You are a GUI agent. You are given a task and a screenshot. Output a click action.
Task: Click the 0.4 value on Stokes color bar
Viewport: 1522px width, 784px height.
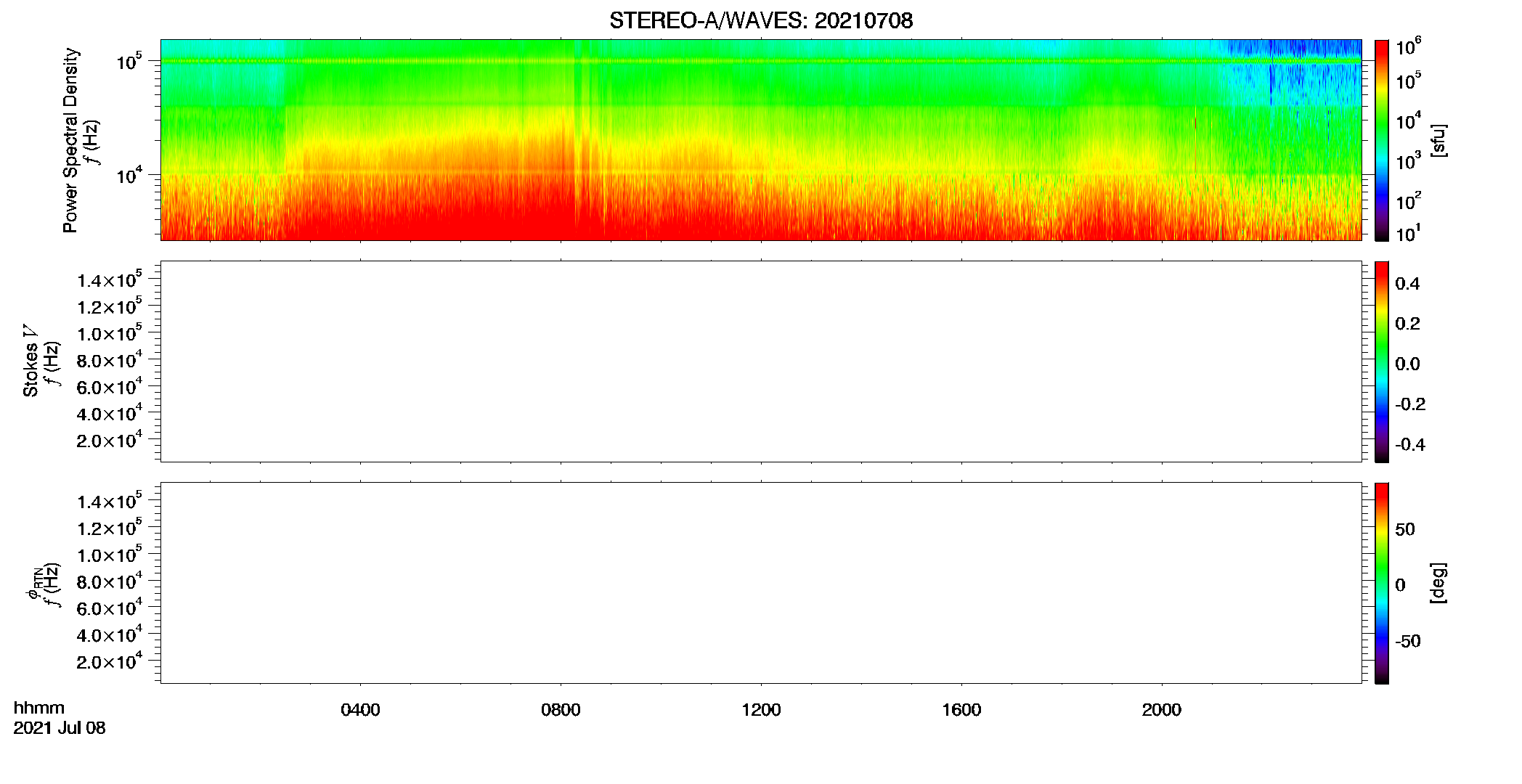click(x=1407, y=284)
